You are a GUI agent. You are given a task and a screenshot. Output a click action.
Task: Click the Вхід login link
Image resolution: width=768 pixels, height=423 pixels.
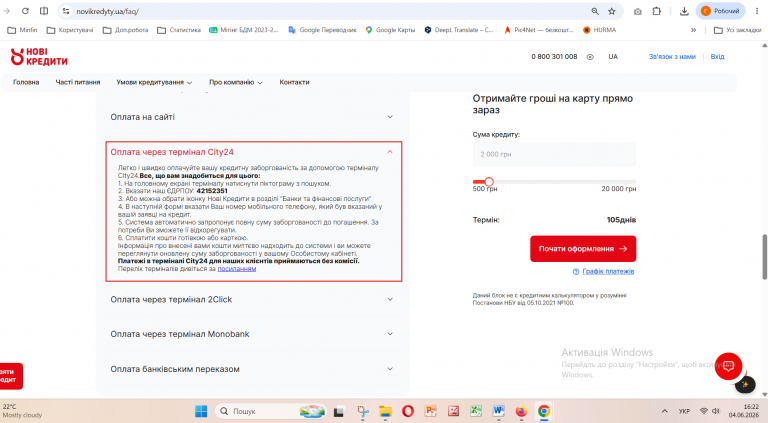pyautogui.click(x=717, y=57)
